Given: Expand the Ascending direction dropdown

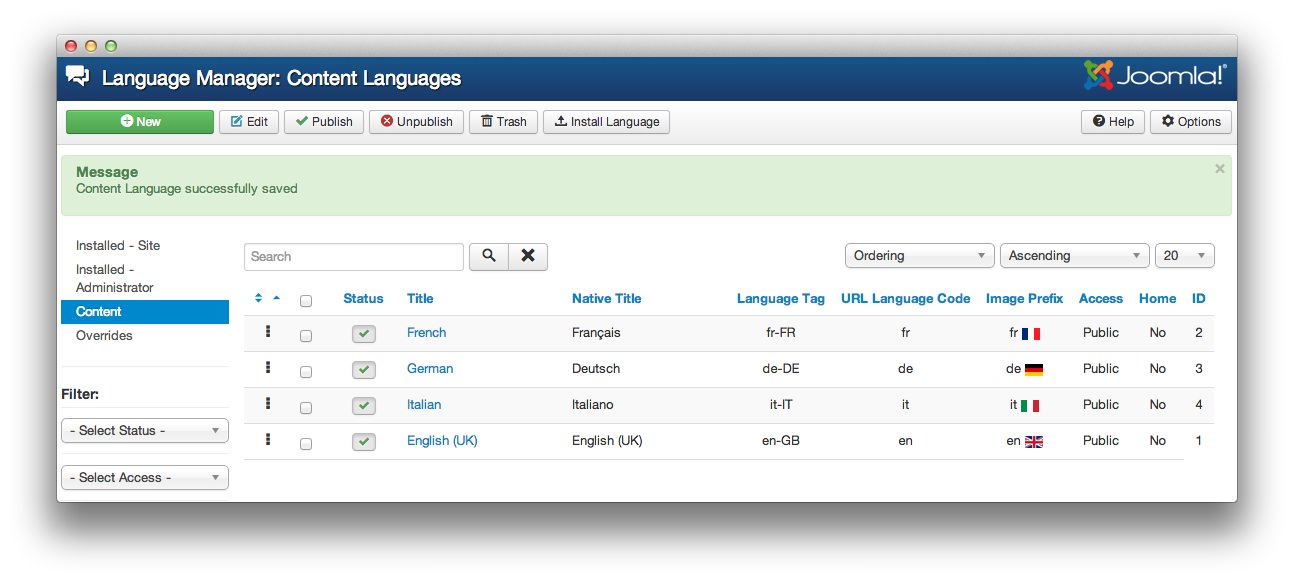Looking at the screenshot, I should tap(1074, 256).
